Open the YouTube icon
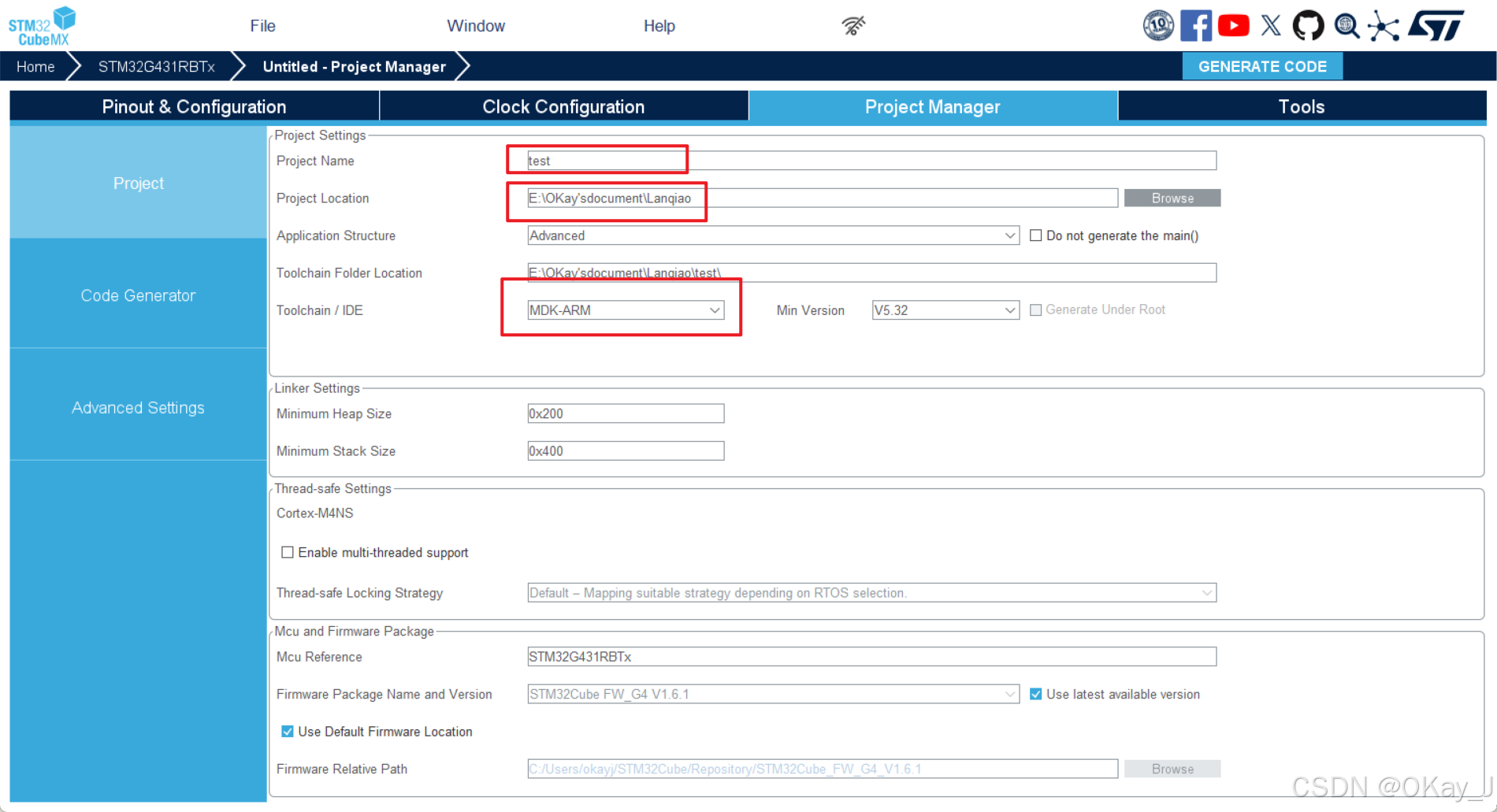 point(1234,26)
